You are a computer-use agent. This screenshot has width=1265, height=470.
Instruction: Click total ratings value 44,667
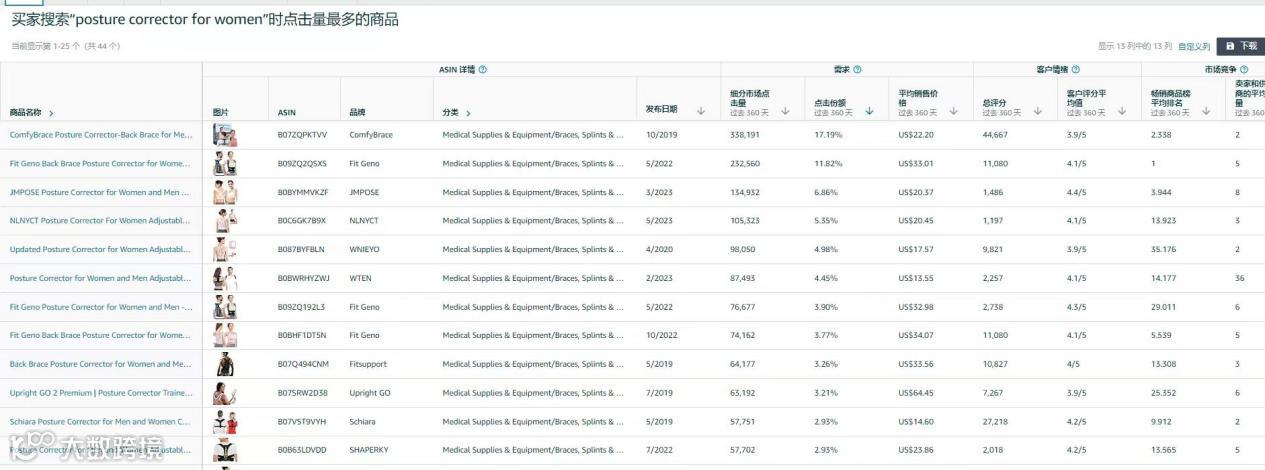pos(995,134)
